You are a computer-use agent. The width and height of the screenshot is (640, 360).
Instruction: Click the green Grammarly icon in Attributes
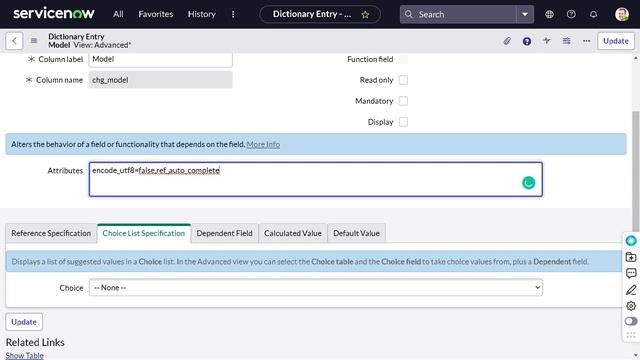(529, 183)
